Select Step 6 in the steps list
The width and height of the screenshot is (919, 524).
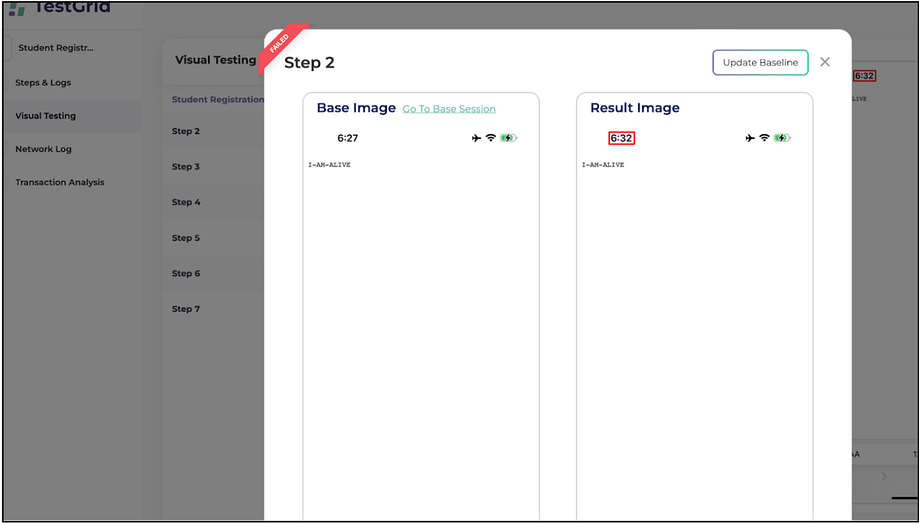[186, 273]
